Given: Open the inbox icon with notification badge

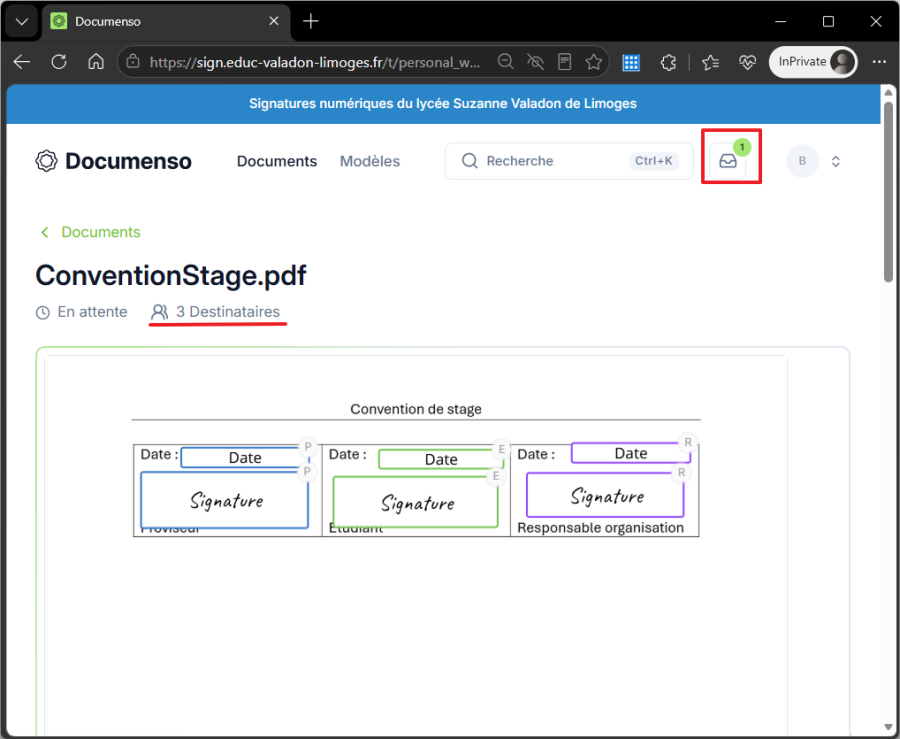Looking at the screenshot, I should point(728,161).
